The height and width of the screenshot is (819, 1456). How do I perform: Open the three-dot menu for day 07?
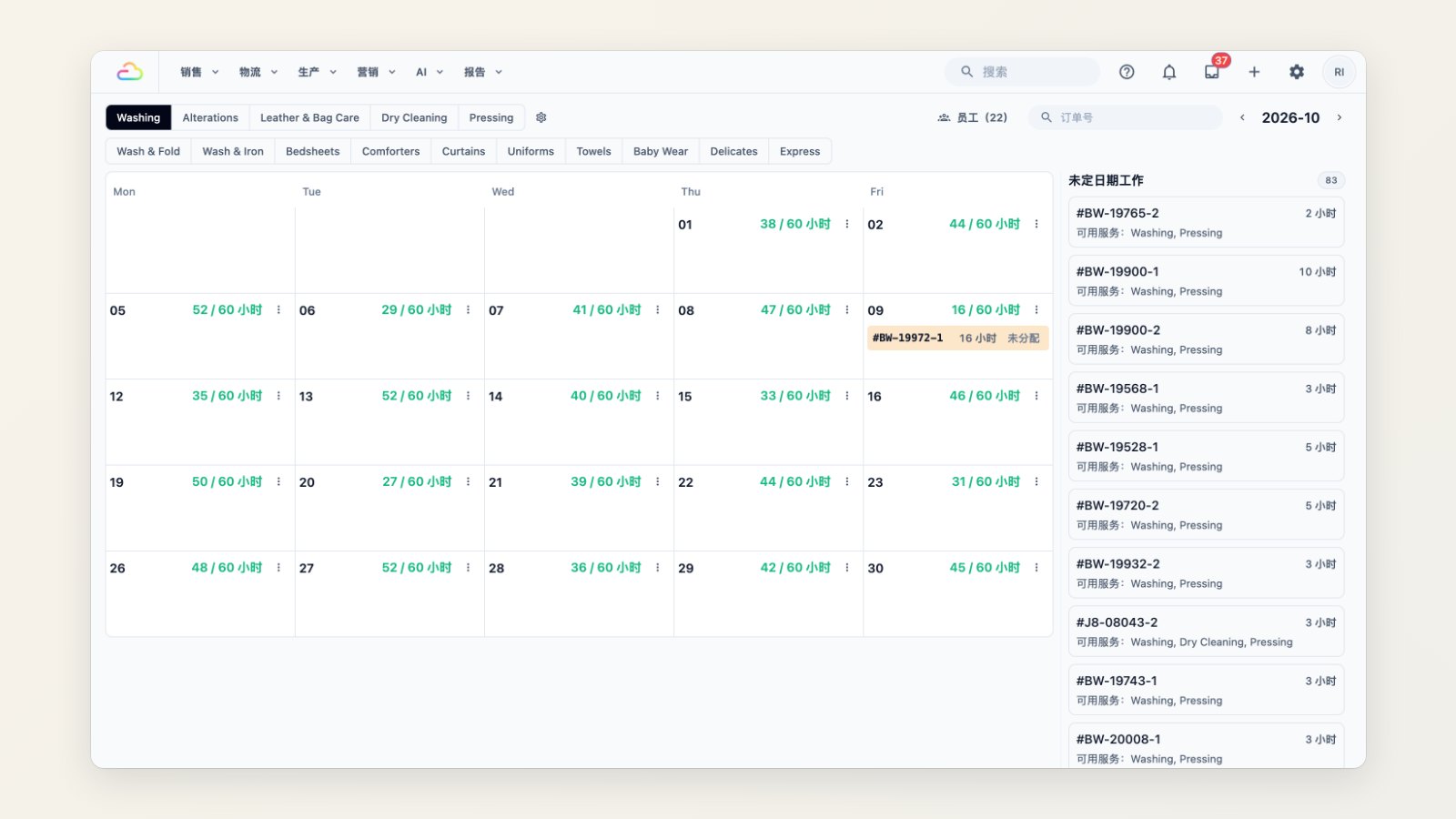[658, 310]
